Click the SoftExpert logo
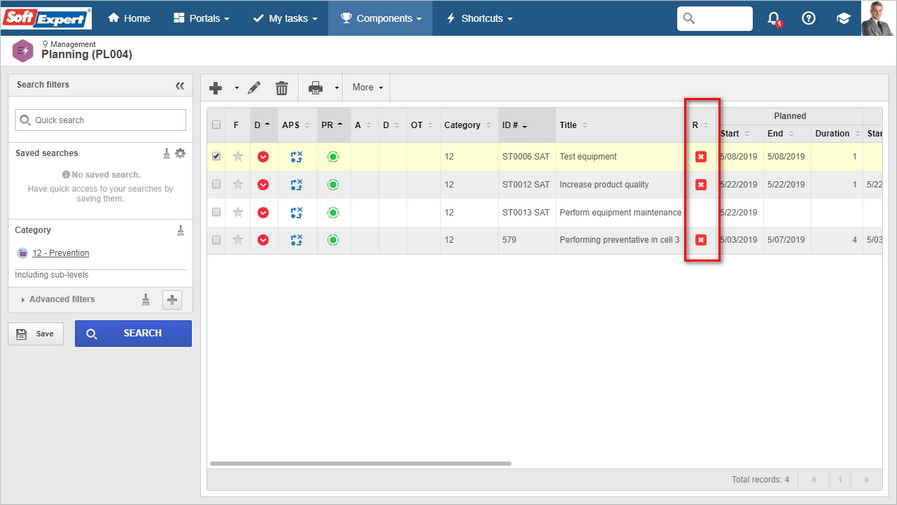The width and height of the screenshot is (897, 505). (x=47, y=18)
